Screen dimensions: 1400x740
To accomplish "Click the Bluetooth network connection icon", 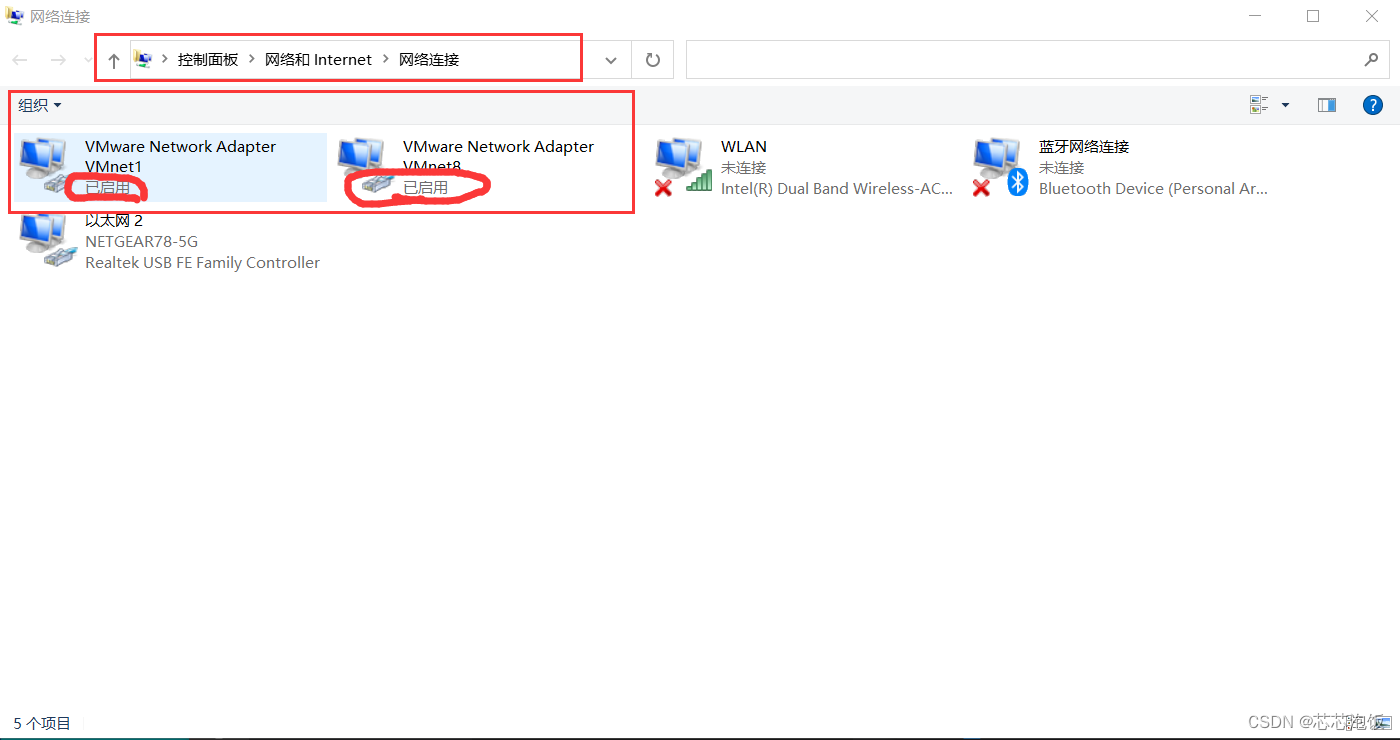I will click(x=1001, y=165).
